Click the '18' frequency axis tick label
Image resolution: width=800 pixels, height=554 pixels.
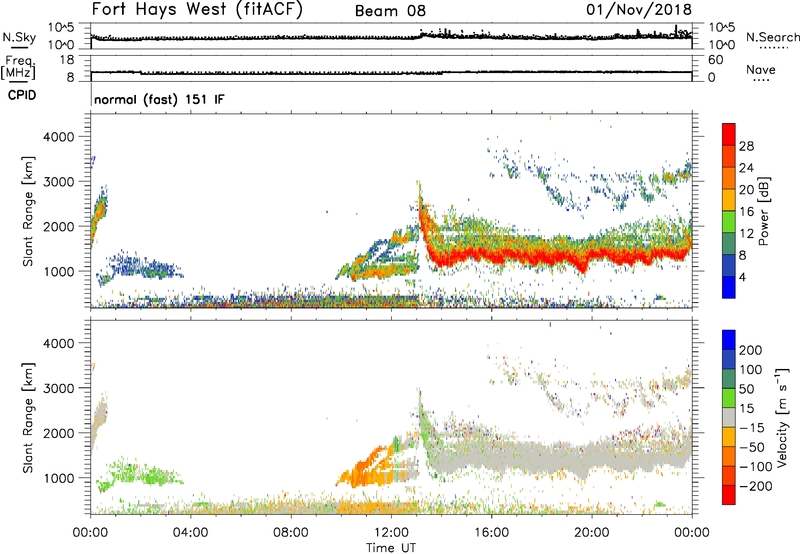click(x=67, y=60)
